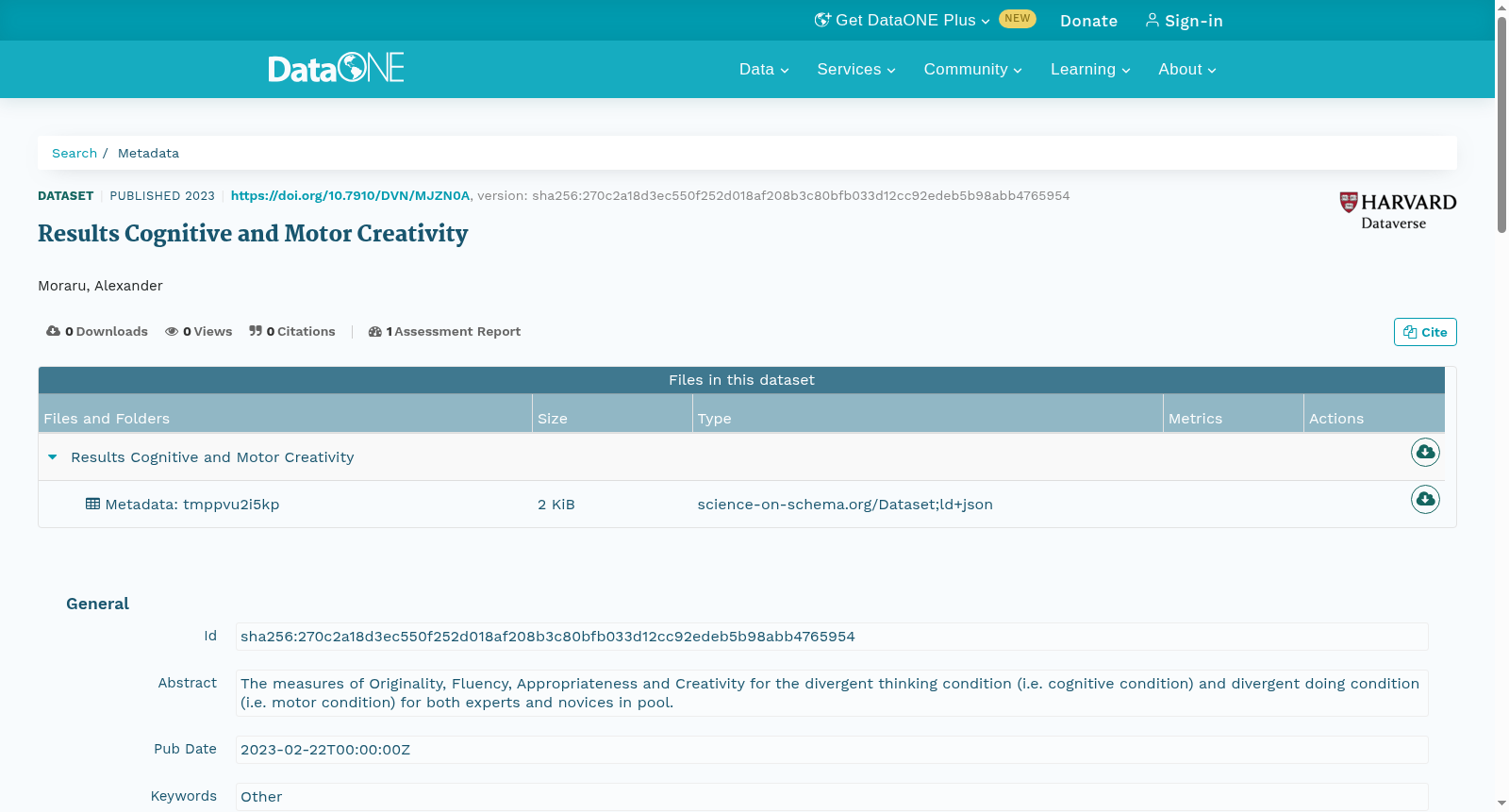Screen dimensions: 1509x812
Task: Click the 0 Downloads metric
Action: pos(97,332)
